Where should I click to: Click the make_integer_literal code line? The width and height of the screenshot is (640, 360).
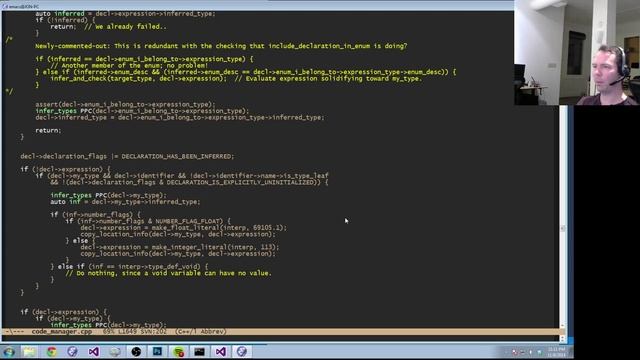(x=180, y=247)
